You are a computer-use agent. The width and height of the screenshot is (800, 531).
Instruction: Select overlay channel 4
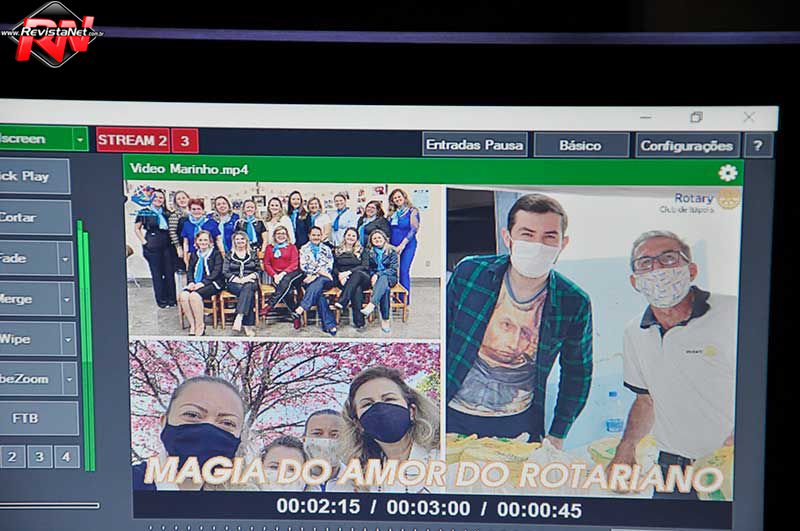[66, 457]
